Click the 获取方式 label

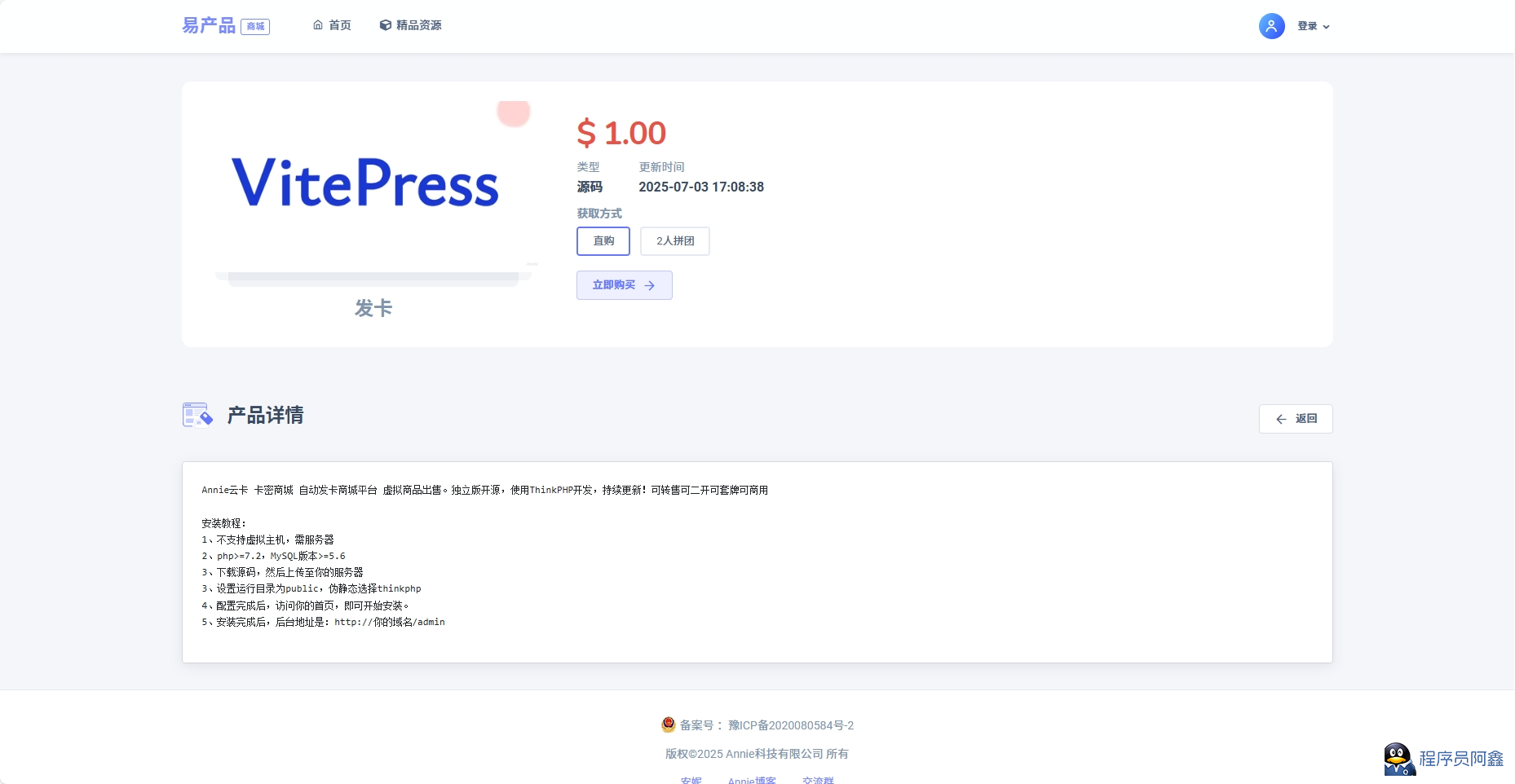(599, 214)
